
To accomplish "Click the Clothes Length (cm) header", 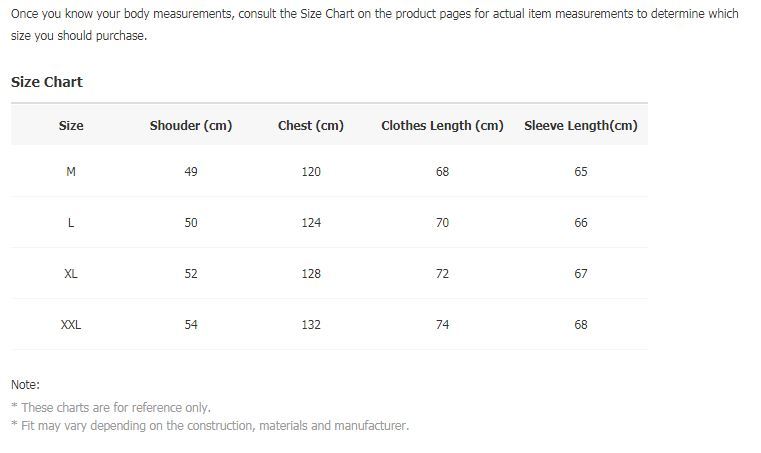I will point(442,126).
